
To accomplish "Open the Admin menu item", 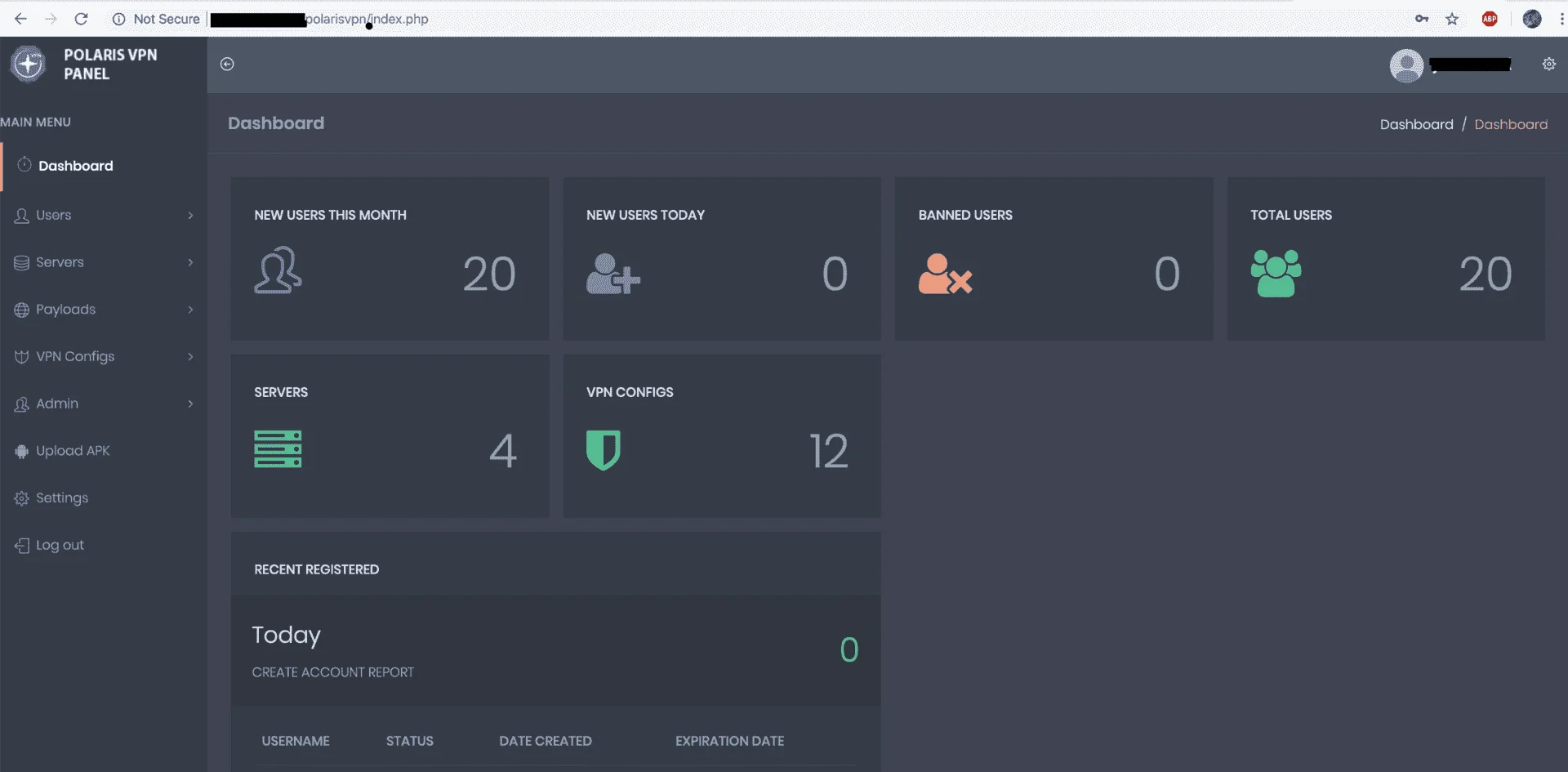I will point(104,404).
